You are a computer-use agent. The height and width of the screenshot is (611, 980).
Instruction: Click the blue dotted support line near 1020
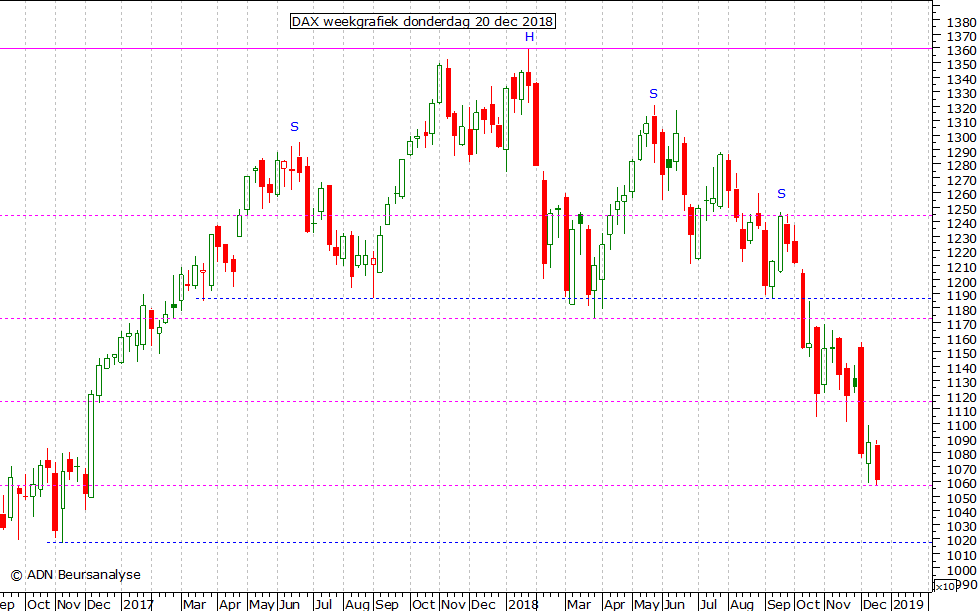point(489,542)
